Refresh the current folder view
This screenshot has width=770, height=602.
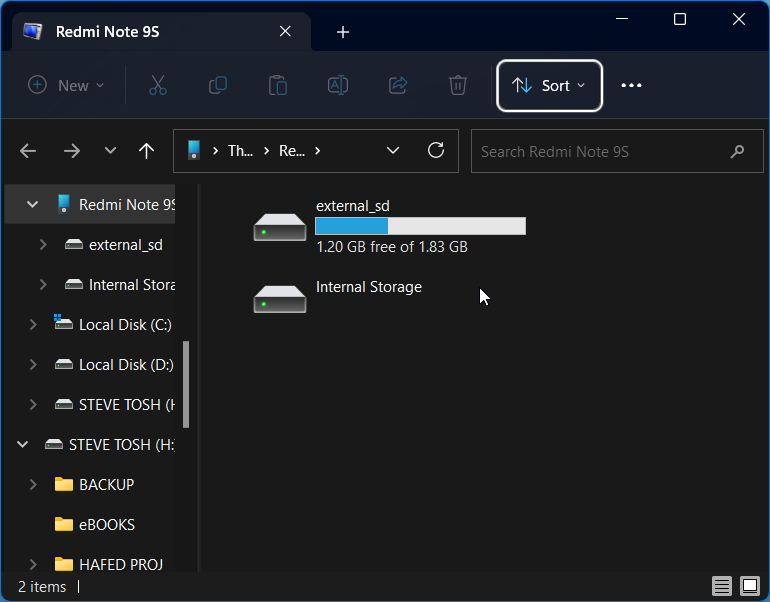(x=436, y=150)
